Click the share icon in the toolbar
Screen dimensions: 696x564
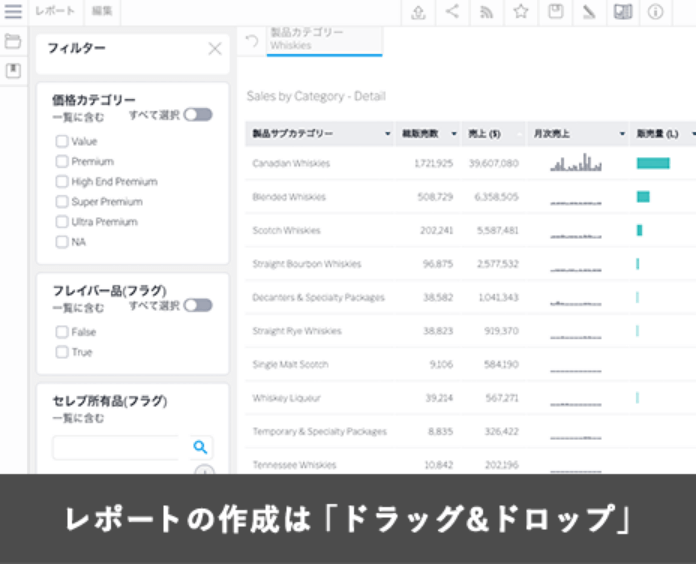[x=452, y=12]
